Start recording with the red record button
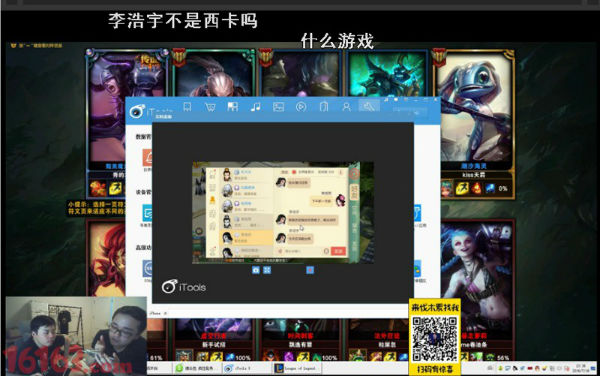This screenshot has width=600, height=376. 310,270
